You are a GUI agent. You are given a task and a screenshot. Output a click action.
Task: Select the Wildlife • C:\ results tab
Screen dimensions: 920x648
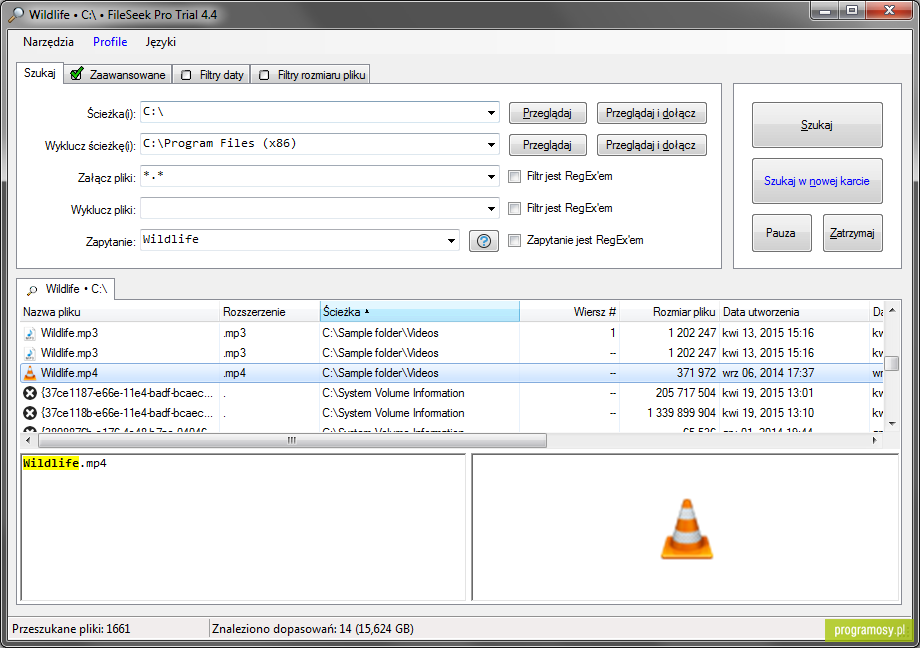pos(66,289)
